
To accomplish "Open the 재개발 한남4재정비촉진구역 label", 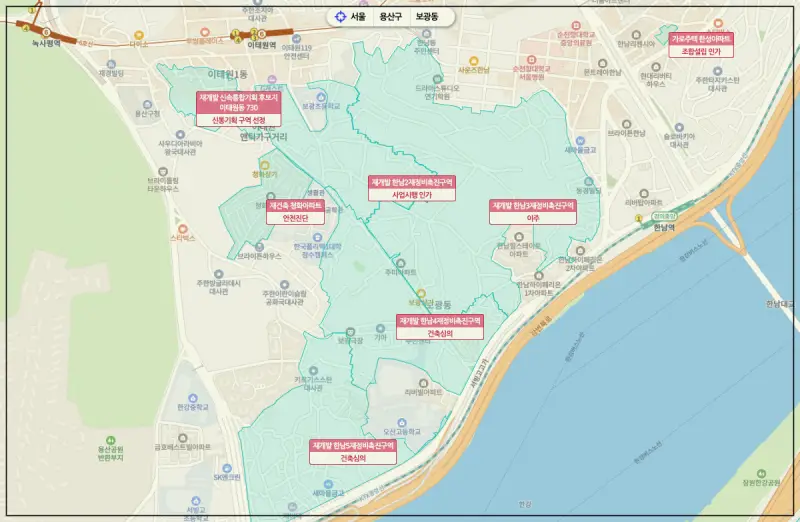I will (x=440, y=327).
